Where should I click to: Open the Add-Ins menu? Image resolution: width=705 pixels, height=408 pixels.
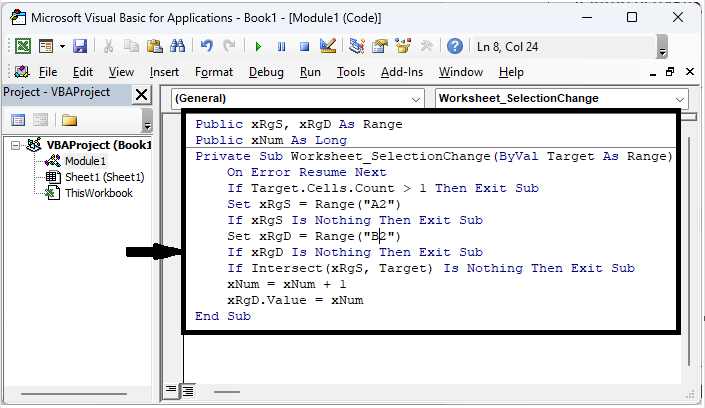point(402,72)
